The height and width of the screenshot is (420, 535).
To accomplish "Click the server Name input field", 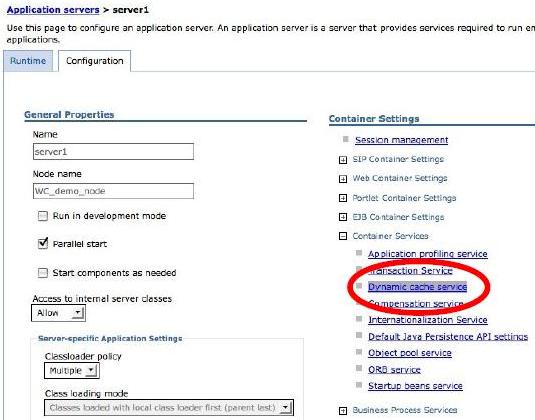I will point(113,151).
